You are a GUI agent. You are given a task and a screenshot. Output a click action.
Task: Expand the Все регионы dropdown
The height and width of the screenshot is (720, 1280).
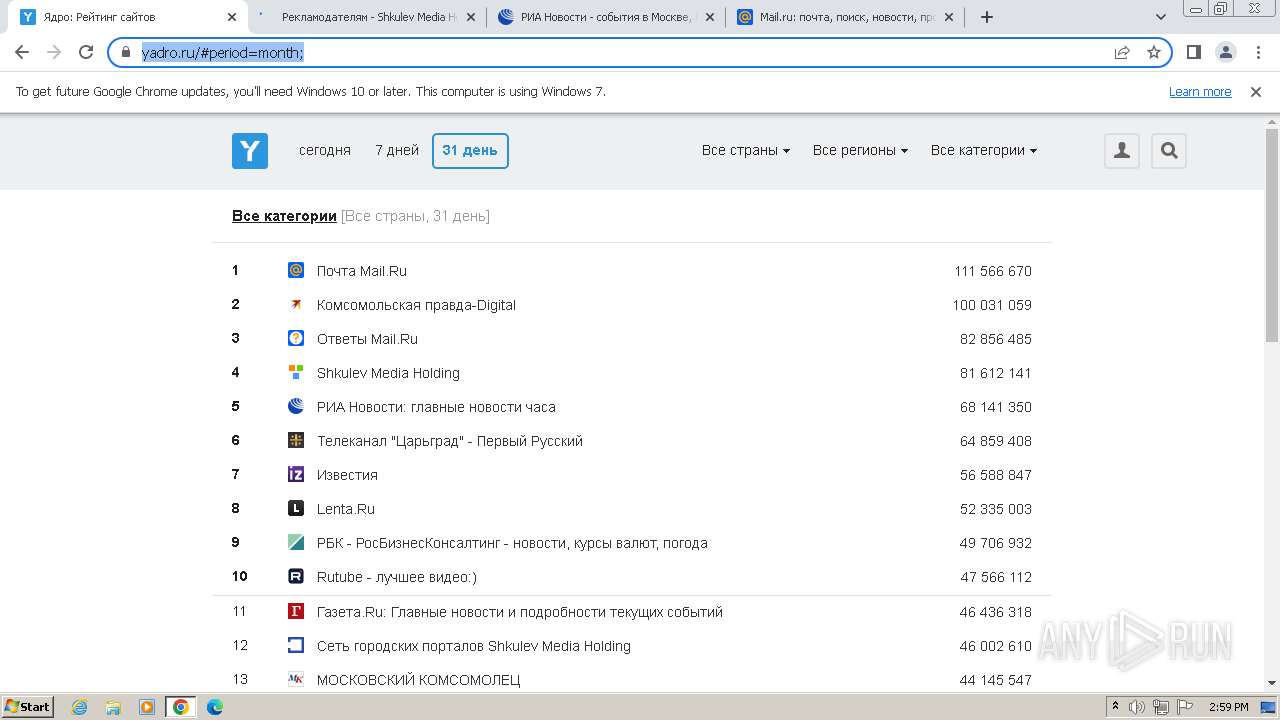tap(860, 150)
